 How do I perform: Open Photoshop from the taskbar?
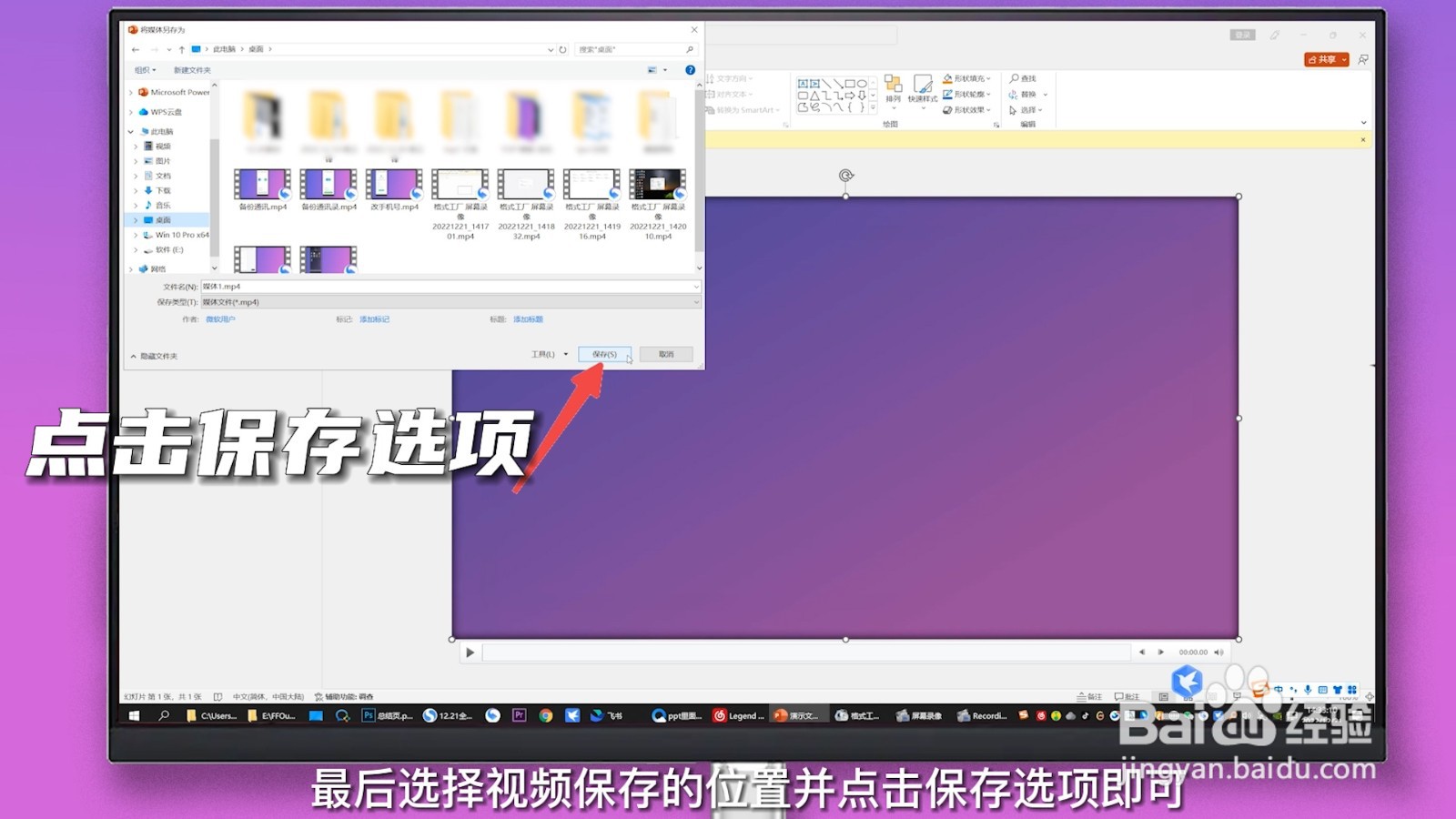click(x=369, y=716)
